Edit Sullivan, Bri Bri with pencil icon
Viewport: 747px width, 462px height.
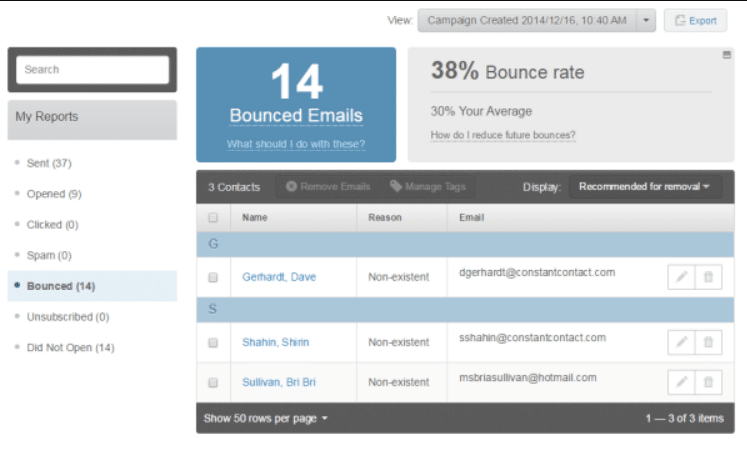click(x=681, y=382)
